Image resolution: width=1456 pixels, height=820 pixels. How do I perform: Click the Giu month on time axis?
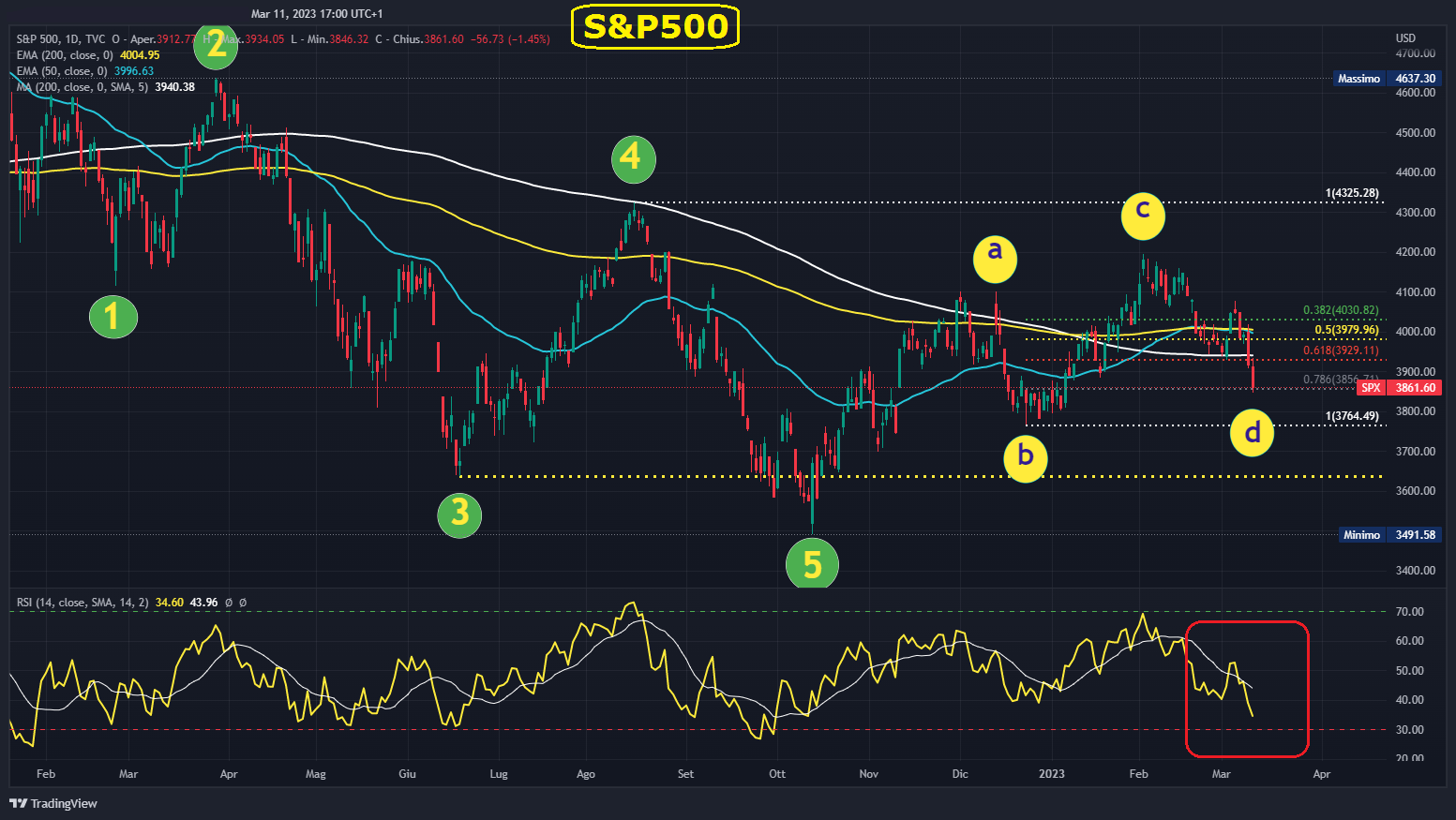(407, 774)
